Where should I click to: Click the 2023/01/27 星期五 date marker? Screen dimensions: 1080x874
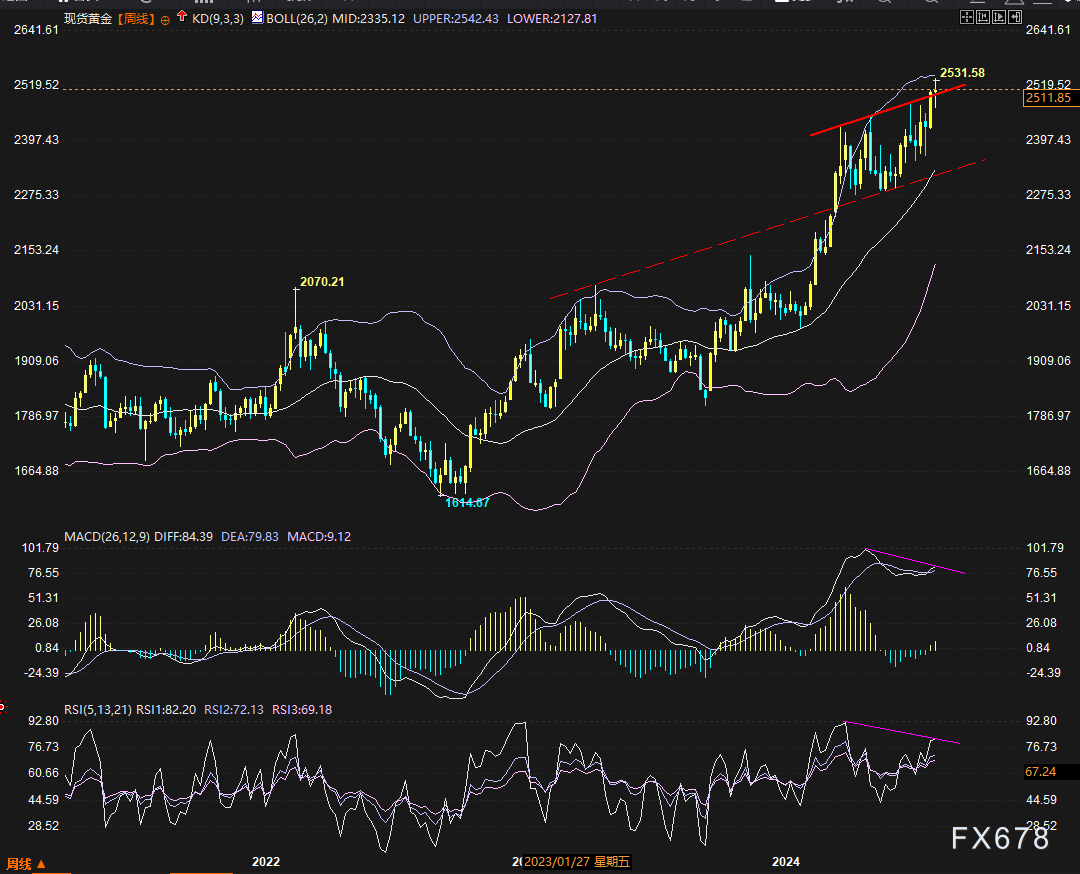[x=577, y=862]
